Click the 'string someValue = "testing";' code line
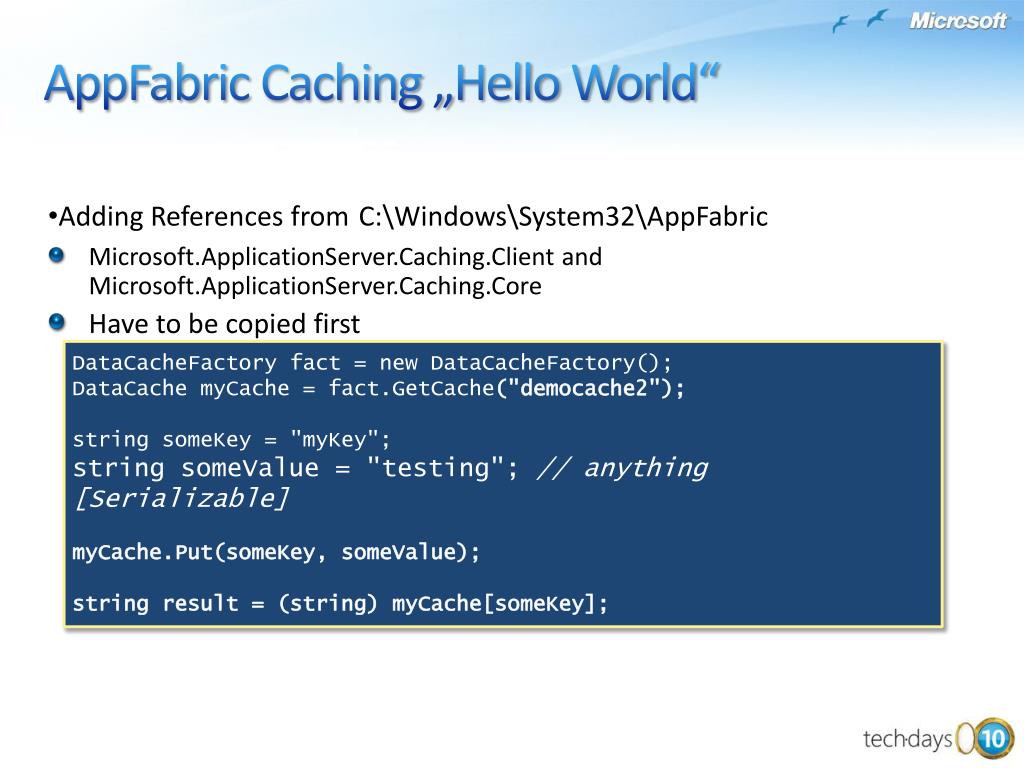Image resolution: width=1024 pixels, height=768 pixels. click(295, 468)
